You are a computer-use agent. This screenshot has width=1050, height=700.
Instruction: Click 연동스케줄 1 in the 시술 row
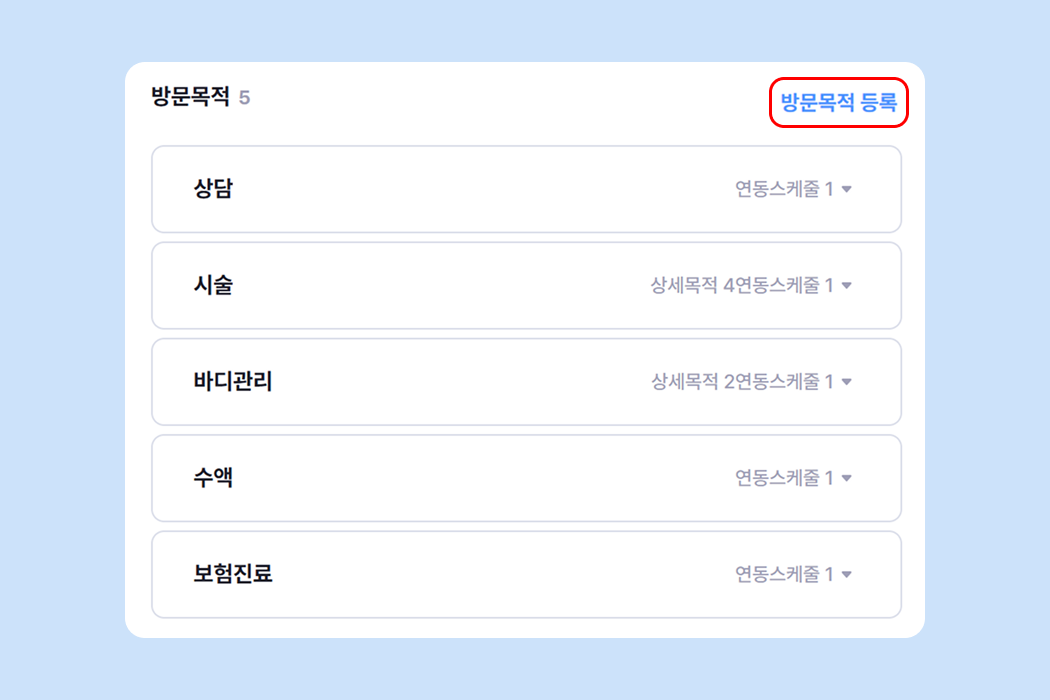tap(784, 285)
